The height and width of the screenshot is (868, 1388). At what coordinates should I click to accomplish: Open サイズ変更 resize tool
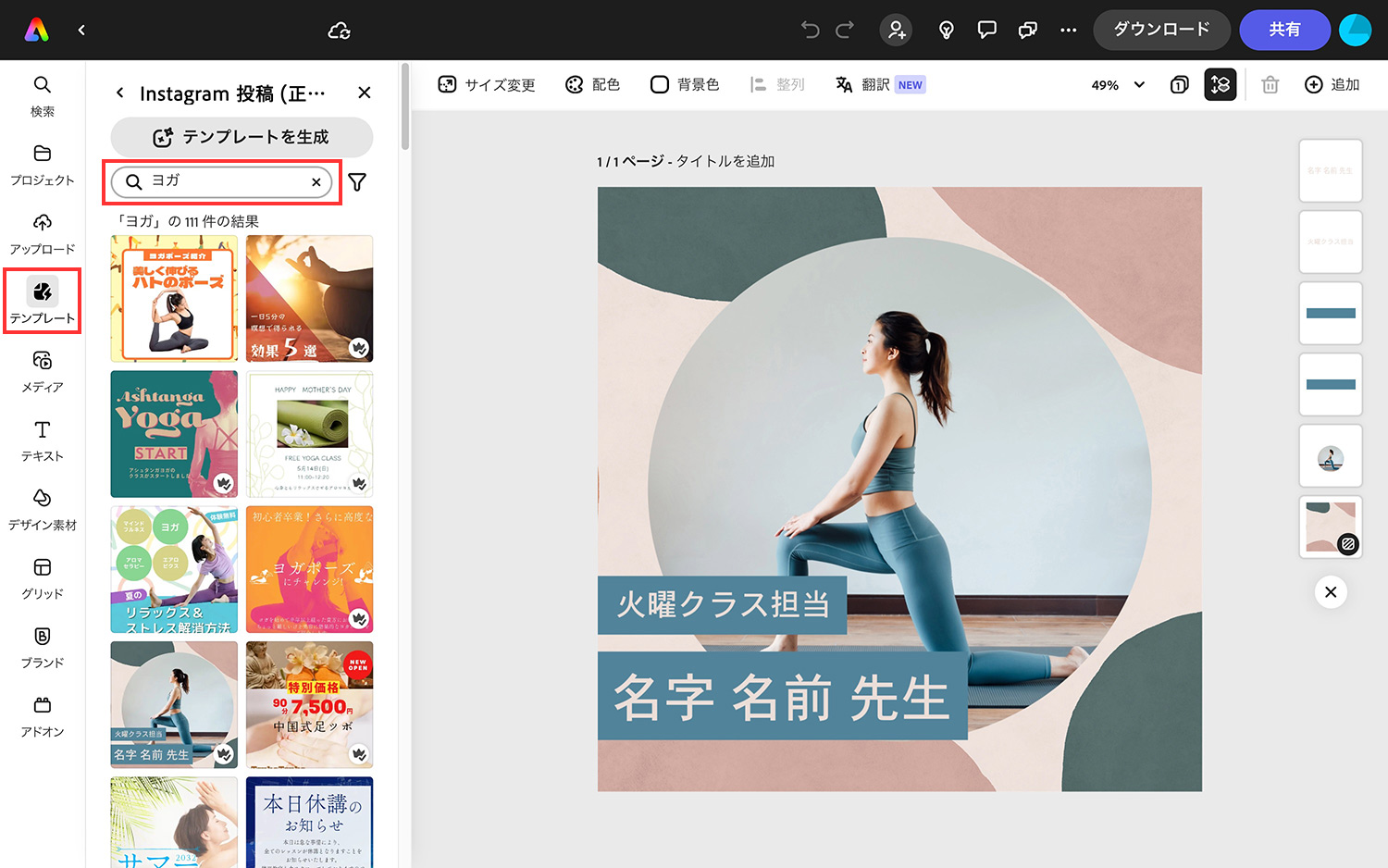pos(487,84)
